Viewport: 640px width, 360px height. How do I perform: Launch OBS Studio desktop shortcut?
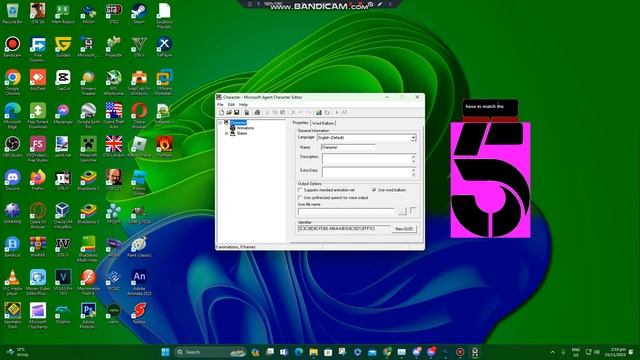point(12,147)
